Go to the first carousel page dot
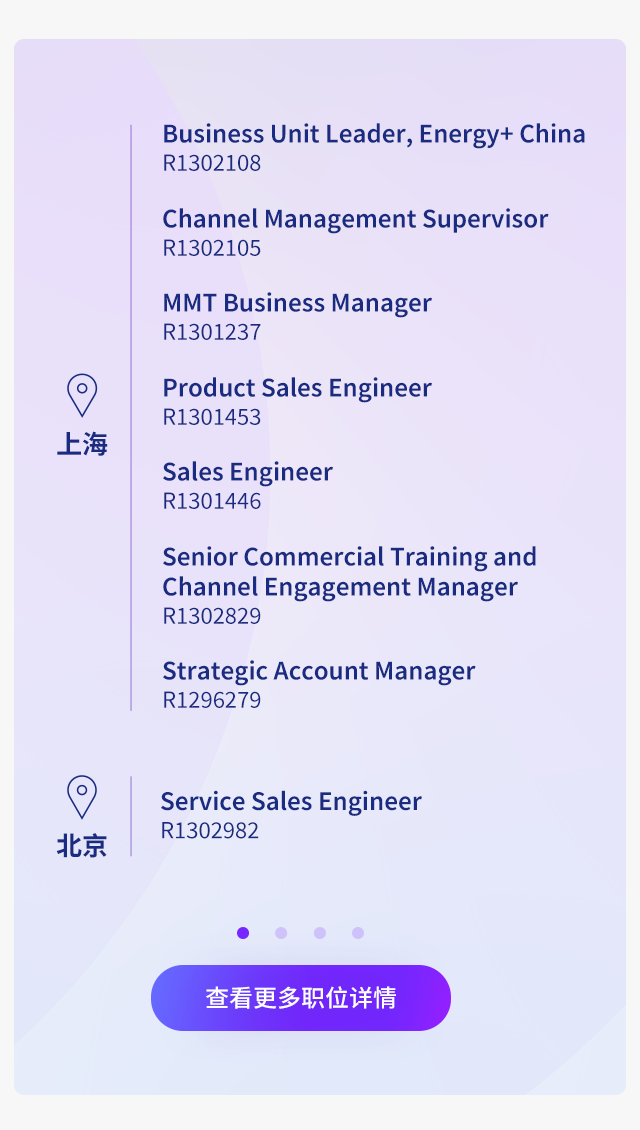Viewport: 640px width, 1130px height. pos(243,933)
